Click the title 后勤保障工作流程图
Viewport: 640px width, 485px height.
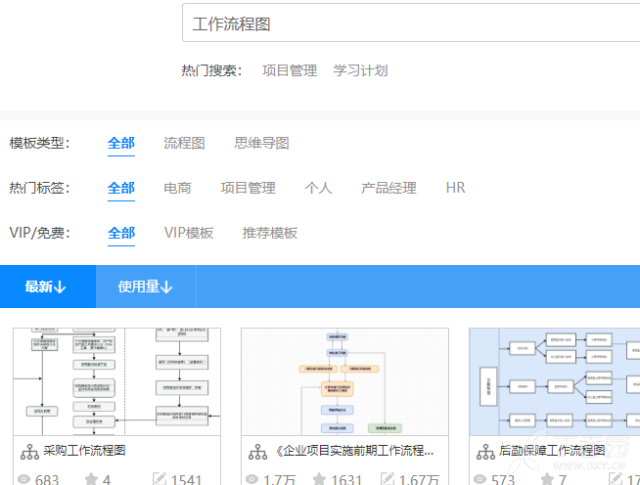pyautogui.click(x=552, y=451)
